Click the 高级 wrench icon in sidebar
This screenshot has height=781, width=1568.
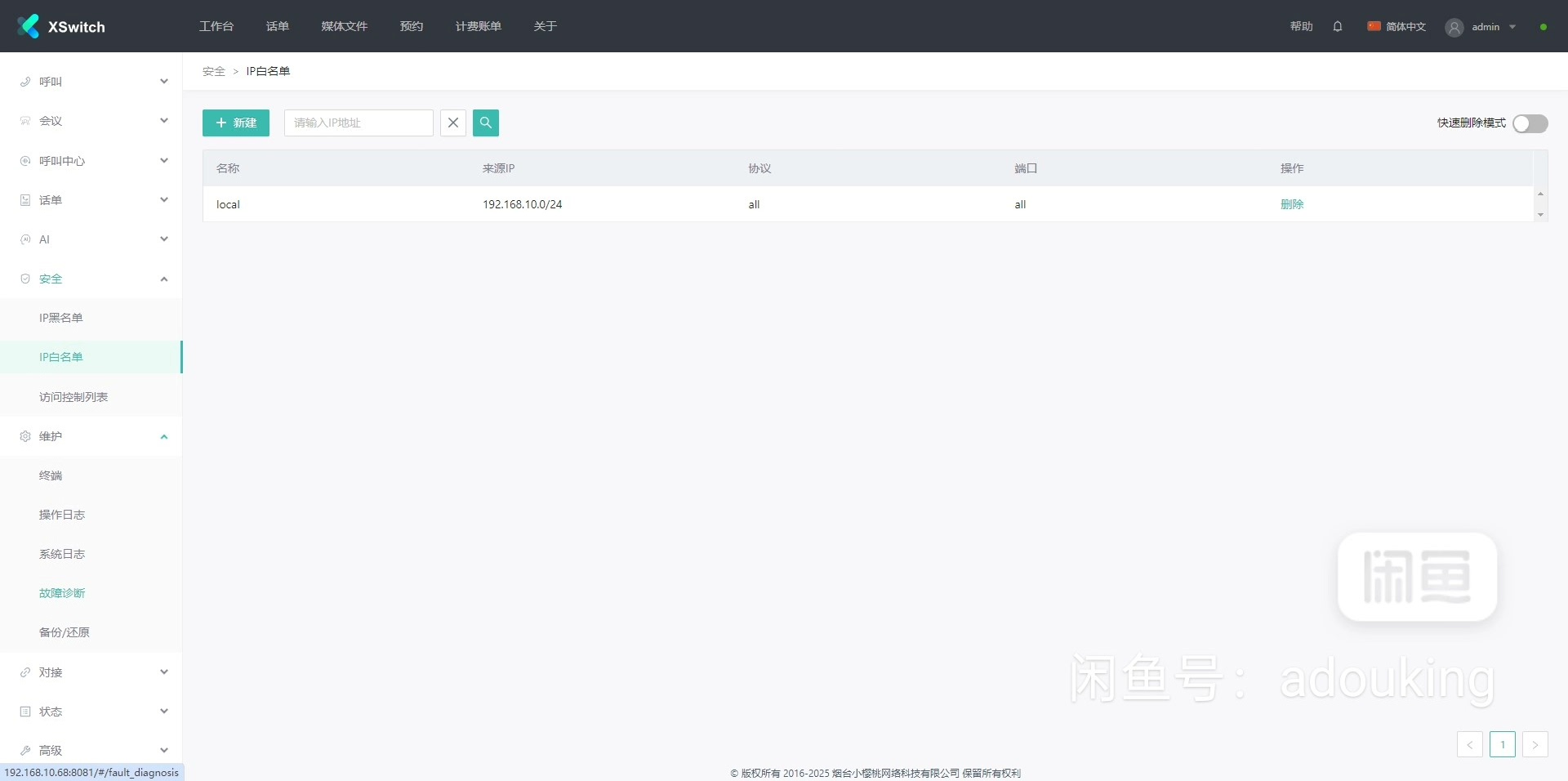25,751
